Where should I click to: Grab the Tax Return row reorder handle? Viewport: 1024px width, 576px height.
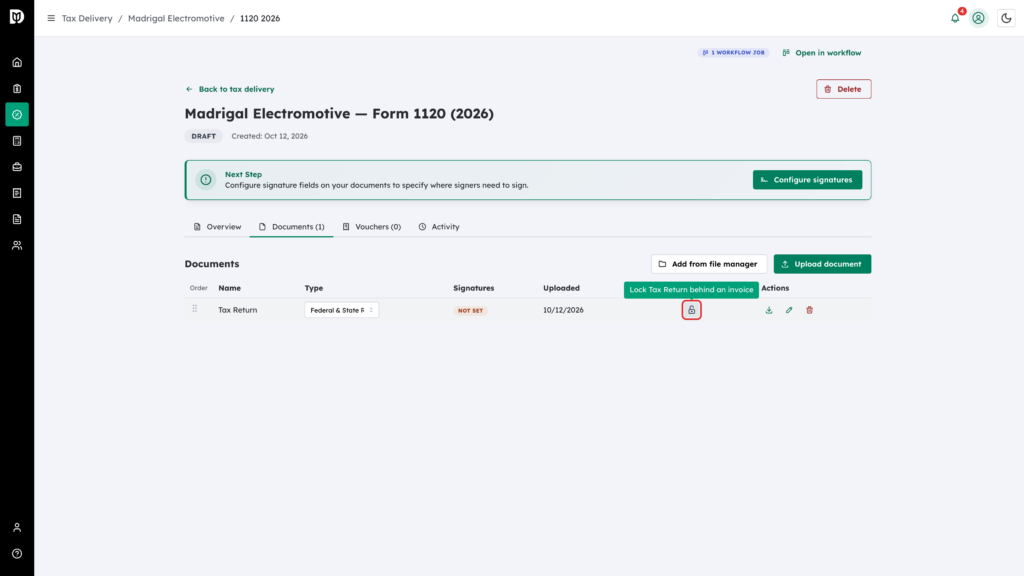tap(195, 309)
